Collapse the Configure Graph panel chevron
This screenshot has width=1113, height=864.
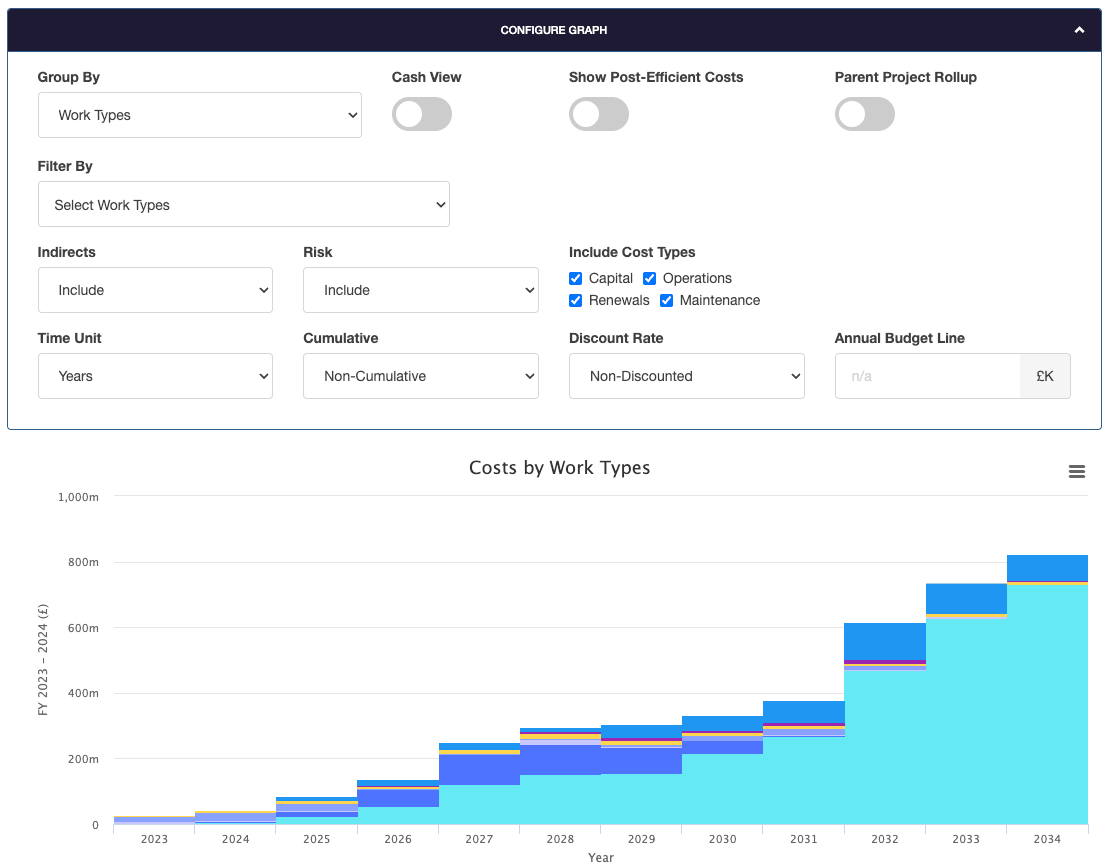coord(1079,30)
